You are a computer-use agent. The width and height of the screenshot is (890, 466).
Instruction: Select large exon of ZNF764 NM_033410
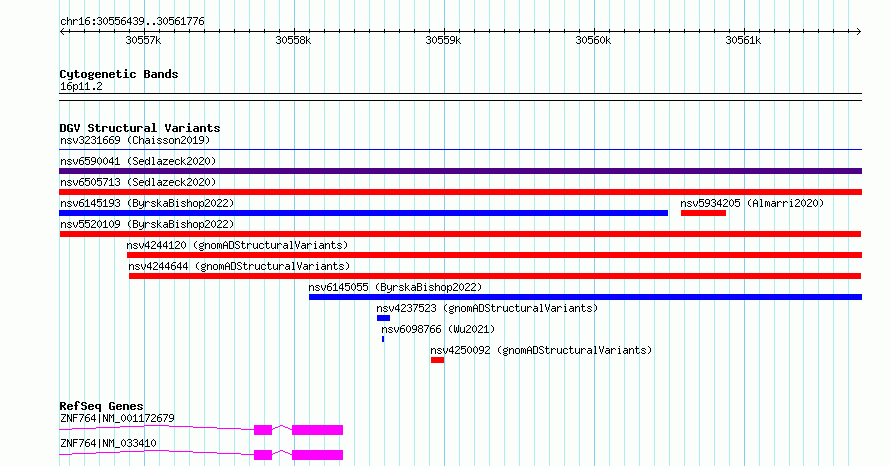click(x=317, y=455)
